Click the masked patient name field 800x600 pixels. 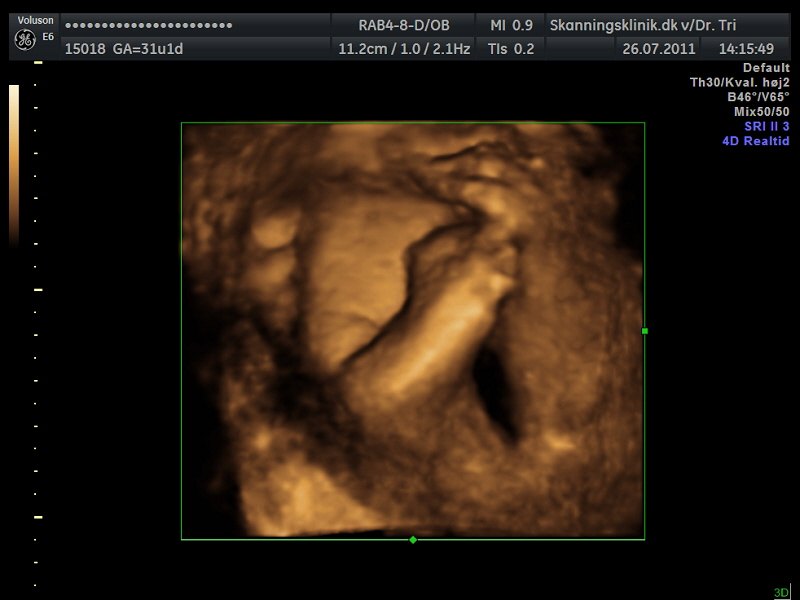point(149,25)
